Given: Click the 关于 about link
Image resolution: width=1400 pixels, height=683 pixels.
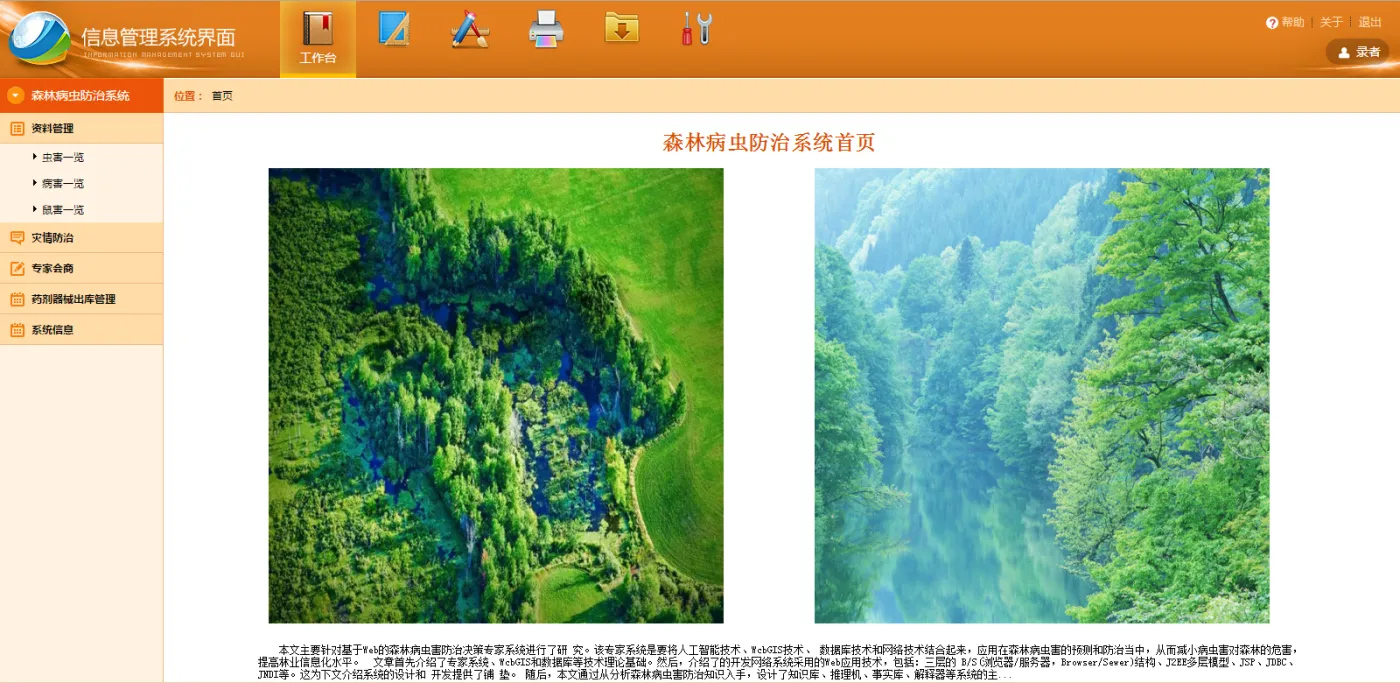Looking at the screenshot, I should coord(1331,23).
